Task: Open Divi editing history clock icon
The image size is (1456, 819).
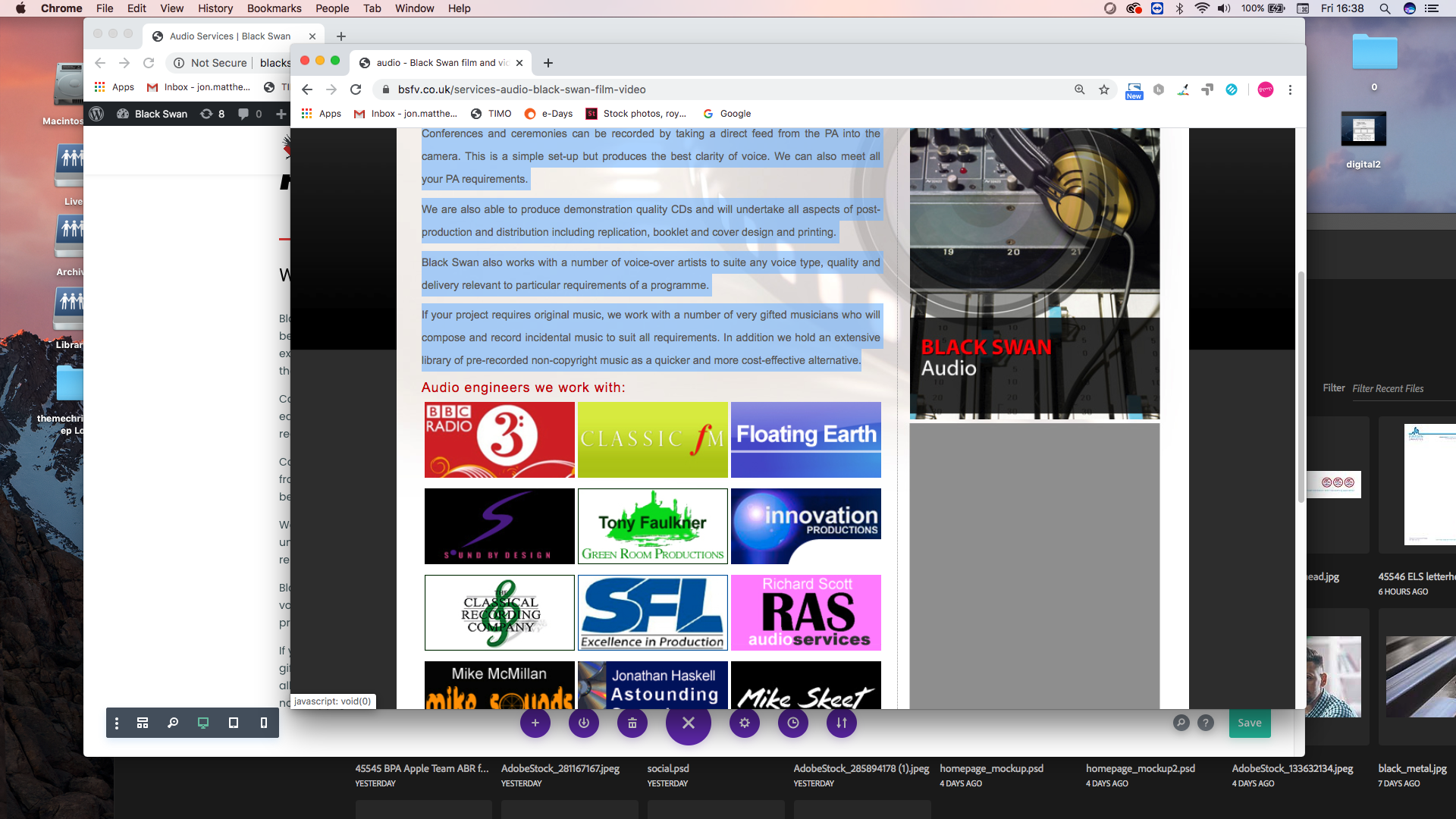Action: (793, 723)
